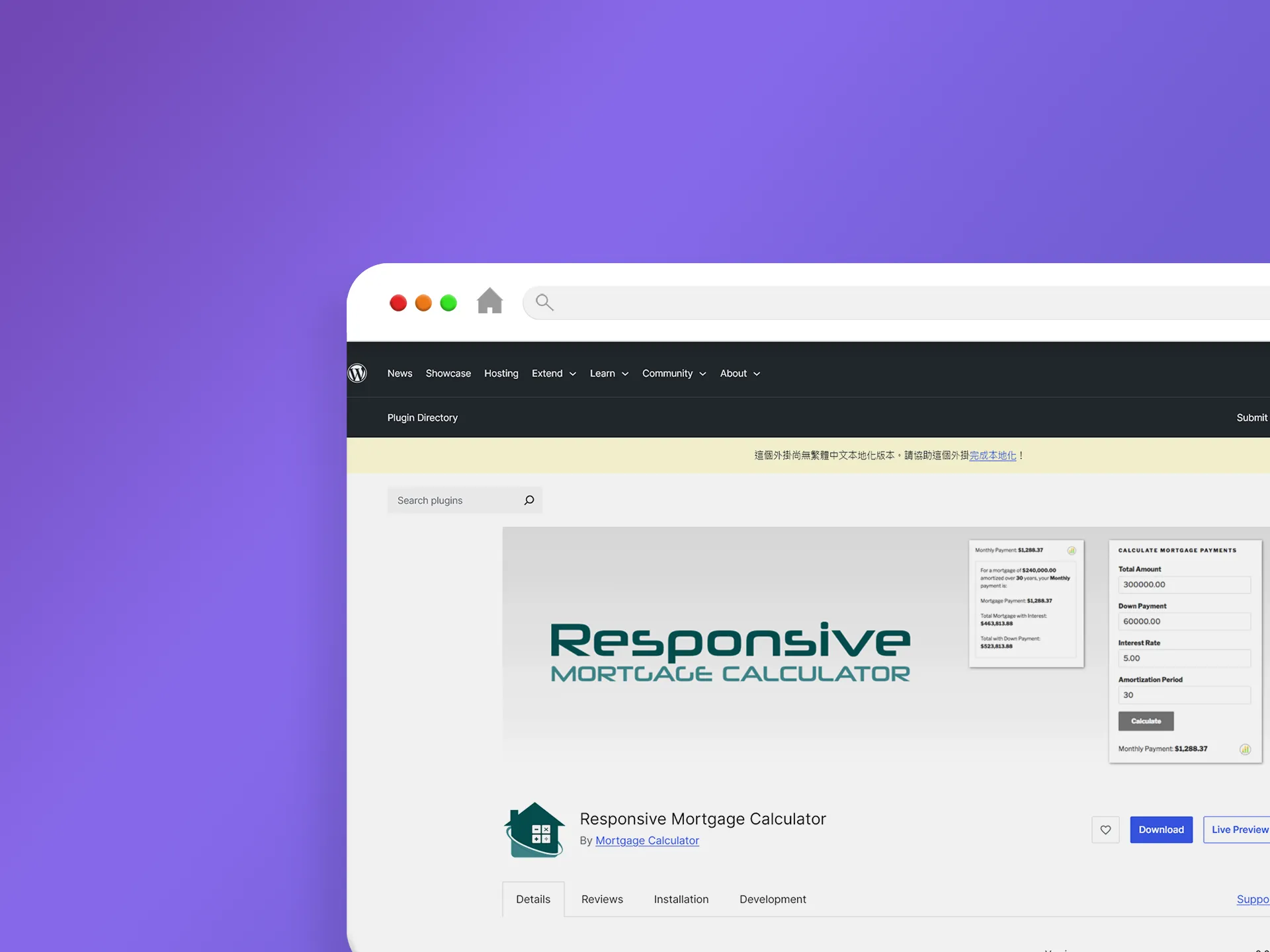Click the Live Preview button
The height and width of the screenshot is (952, 1270).
coord(1237,830)
